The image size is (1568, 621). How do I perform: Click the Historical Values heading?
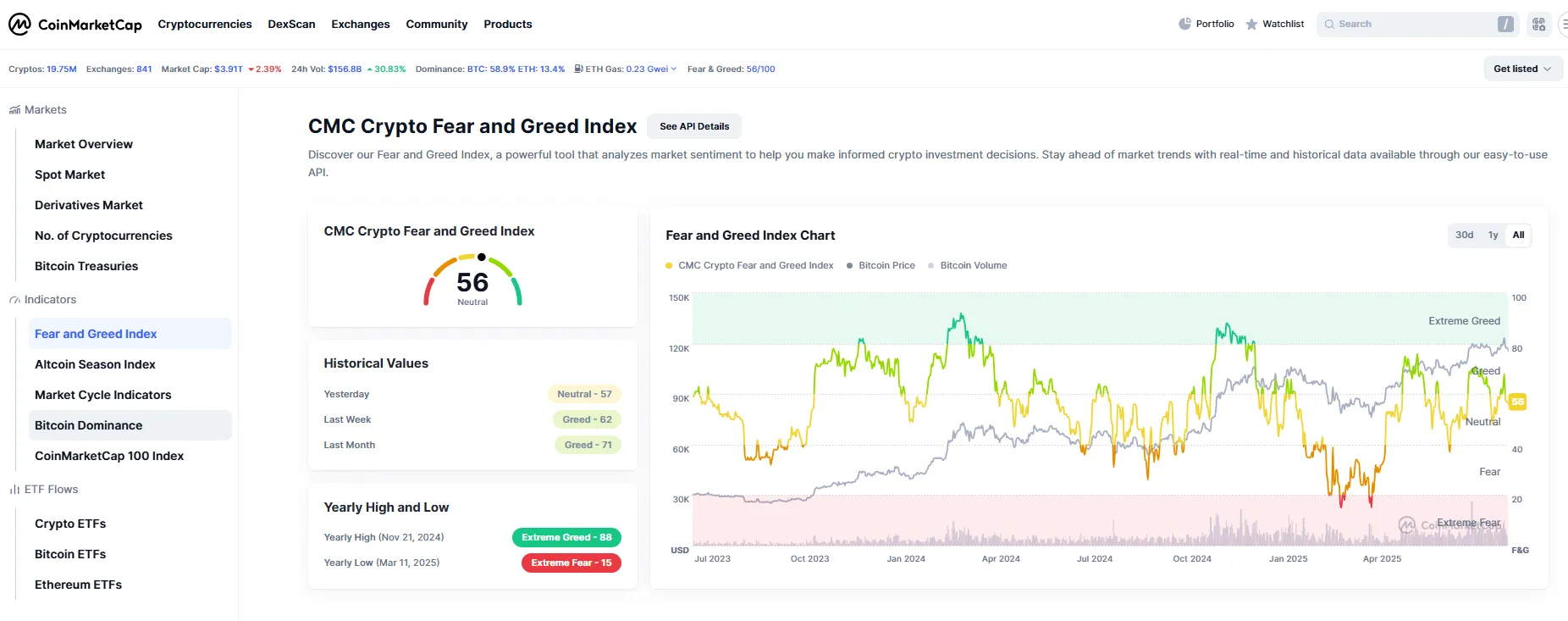[376, 363]
